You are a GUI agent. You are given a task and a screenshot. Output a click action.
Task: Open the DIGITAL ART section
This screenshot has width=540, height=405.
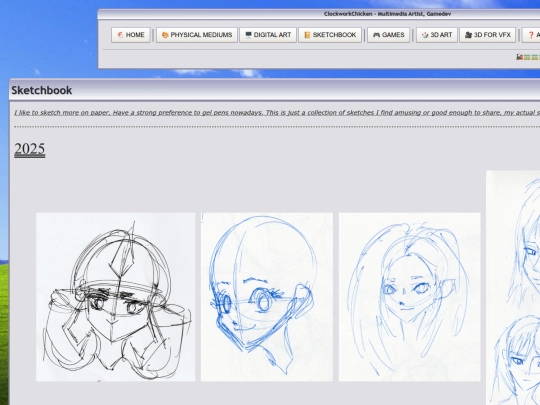268,35
